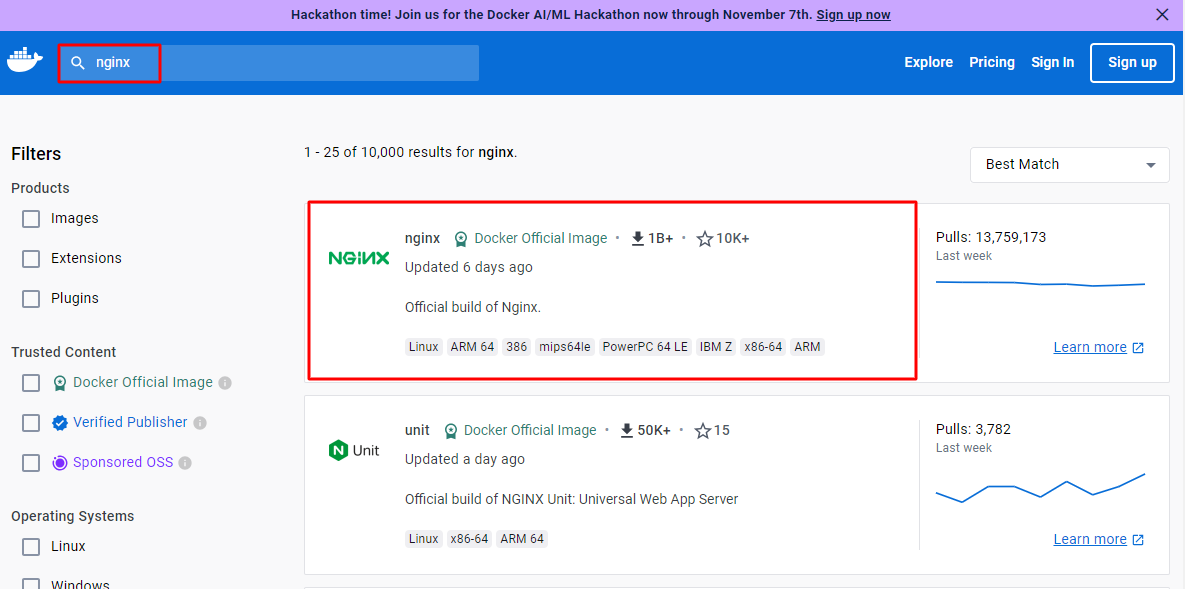Check the Extensions filter
Screen dimensions: 1185x589
click(x=31, y=259)
